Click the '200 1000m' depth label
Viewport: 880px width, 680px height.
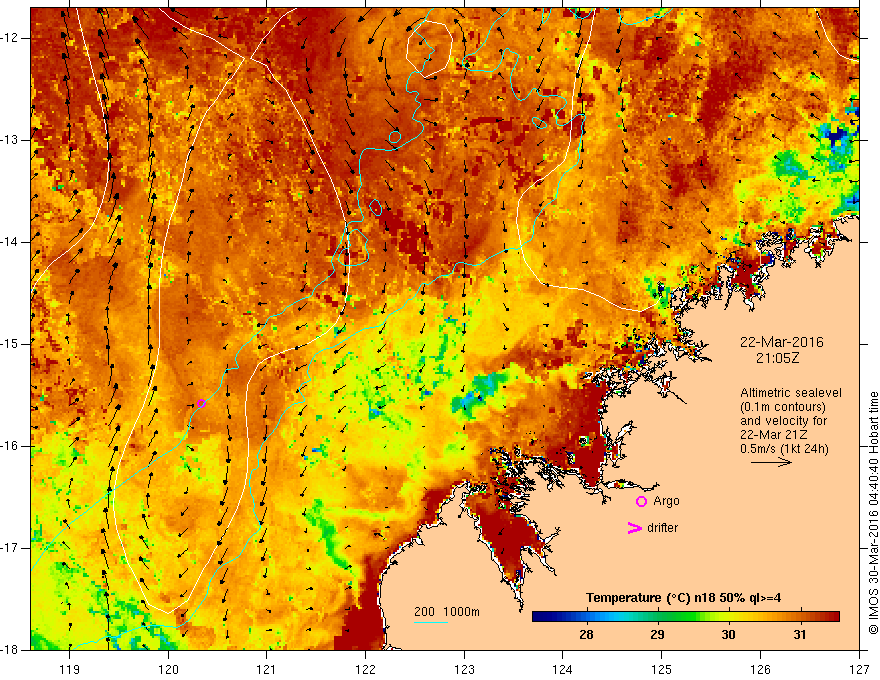tap(447, 612)
